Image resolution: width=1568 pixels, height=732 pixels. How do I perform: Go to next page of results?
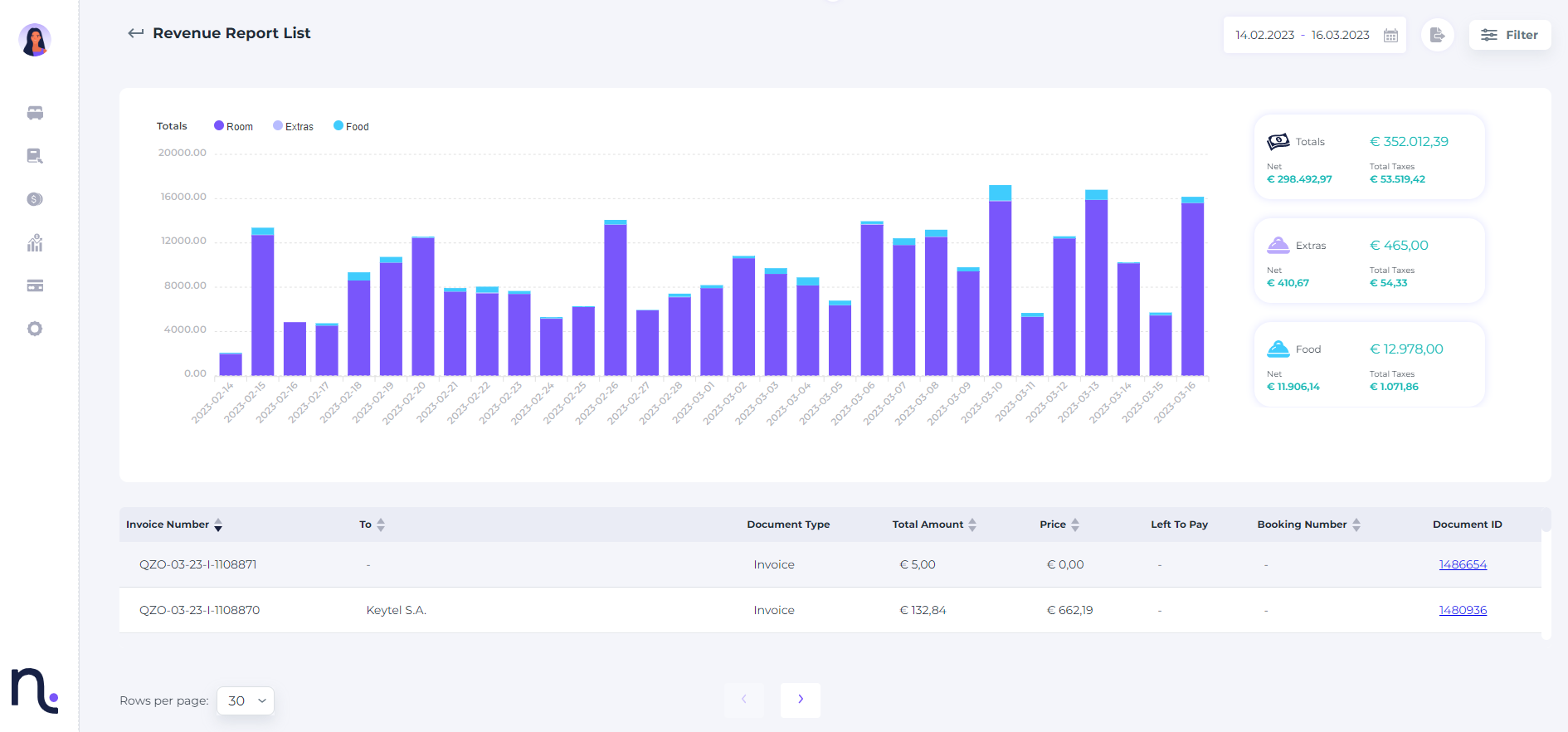click(x=800, y=700)
